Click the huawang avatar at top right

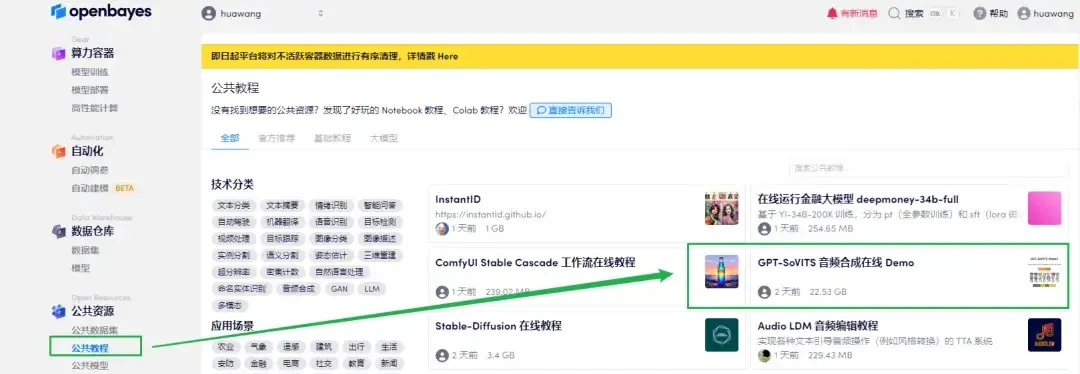pyautogui.click(x=1024, y=13)
